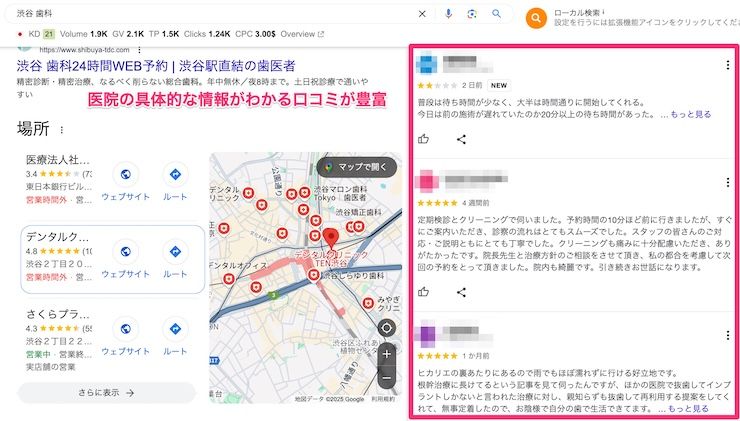Image resolution: width=740 pixels, height=421 pixels.
Task: Open 渋谷 歯科24時間WEB予約 result title
Action: coord(156,65)
